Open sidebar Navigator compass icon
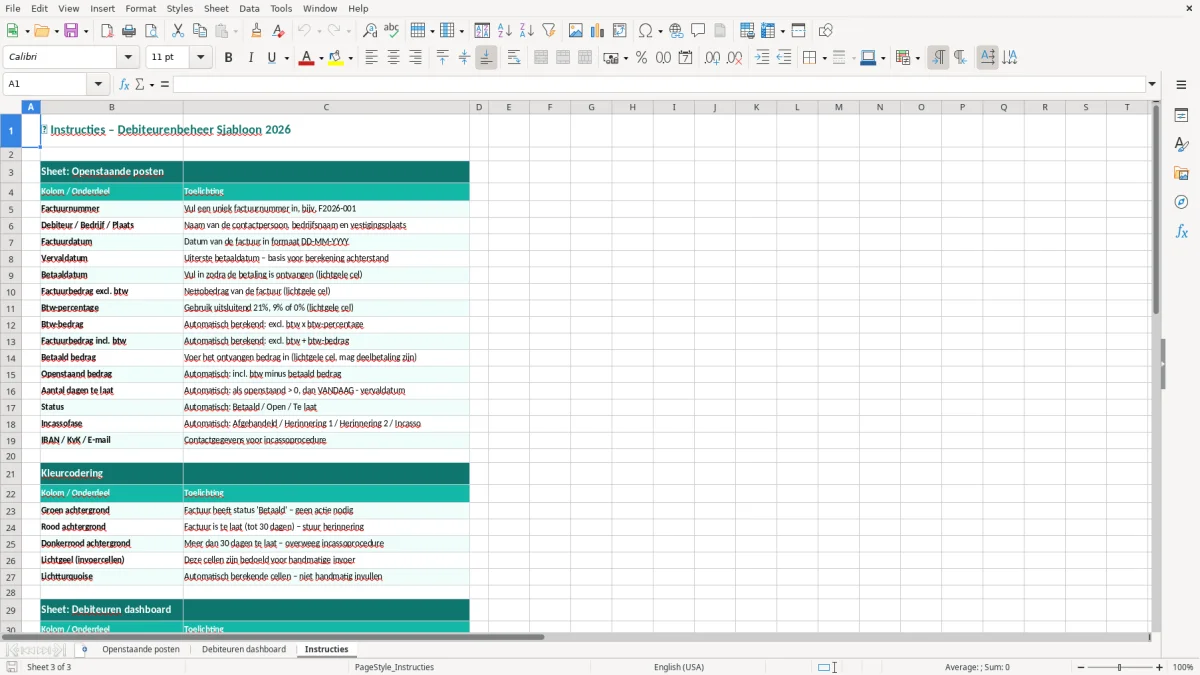 point(1181,203)
